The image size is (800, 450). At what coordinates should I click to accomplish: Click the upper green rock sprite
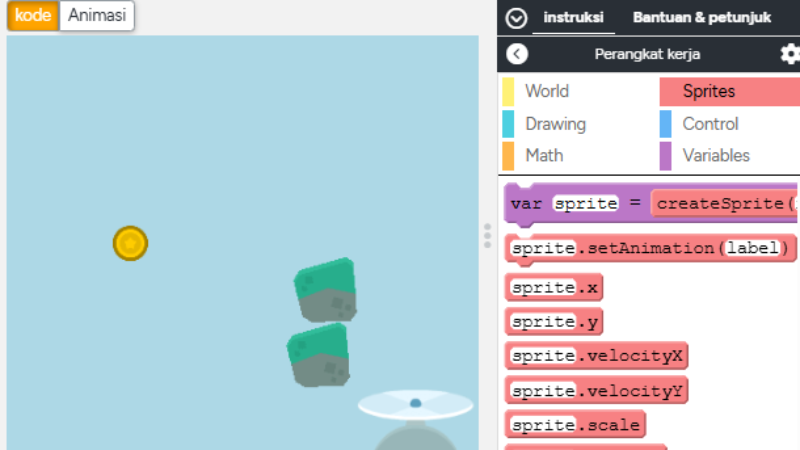pos(325,290)
